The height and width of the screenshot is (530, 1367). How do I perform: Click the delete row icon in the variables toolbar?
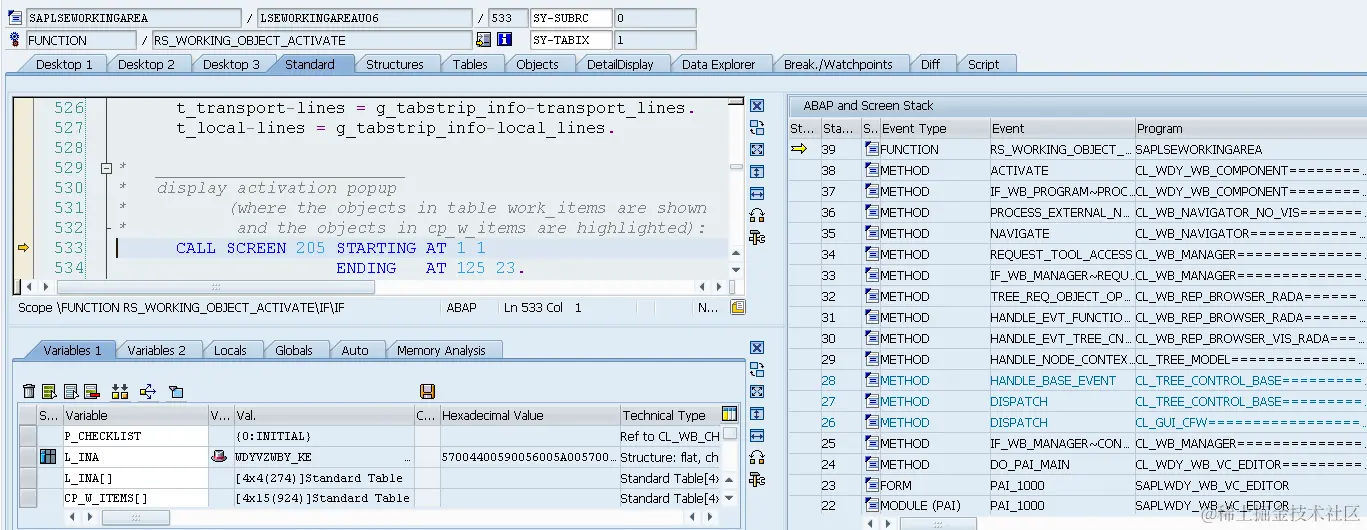(x=92, y=391)
